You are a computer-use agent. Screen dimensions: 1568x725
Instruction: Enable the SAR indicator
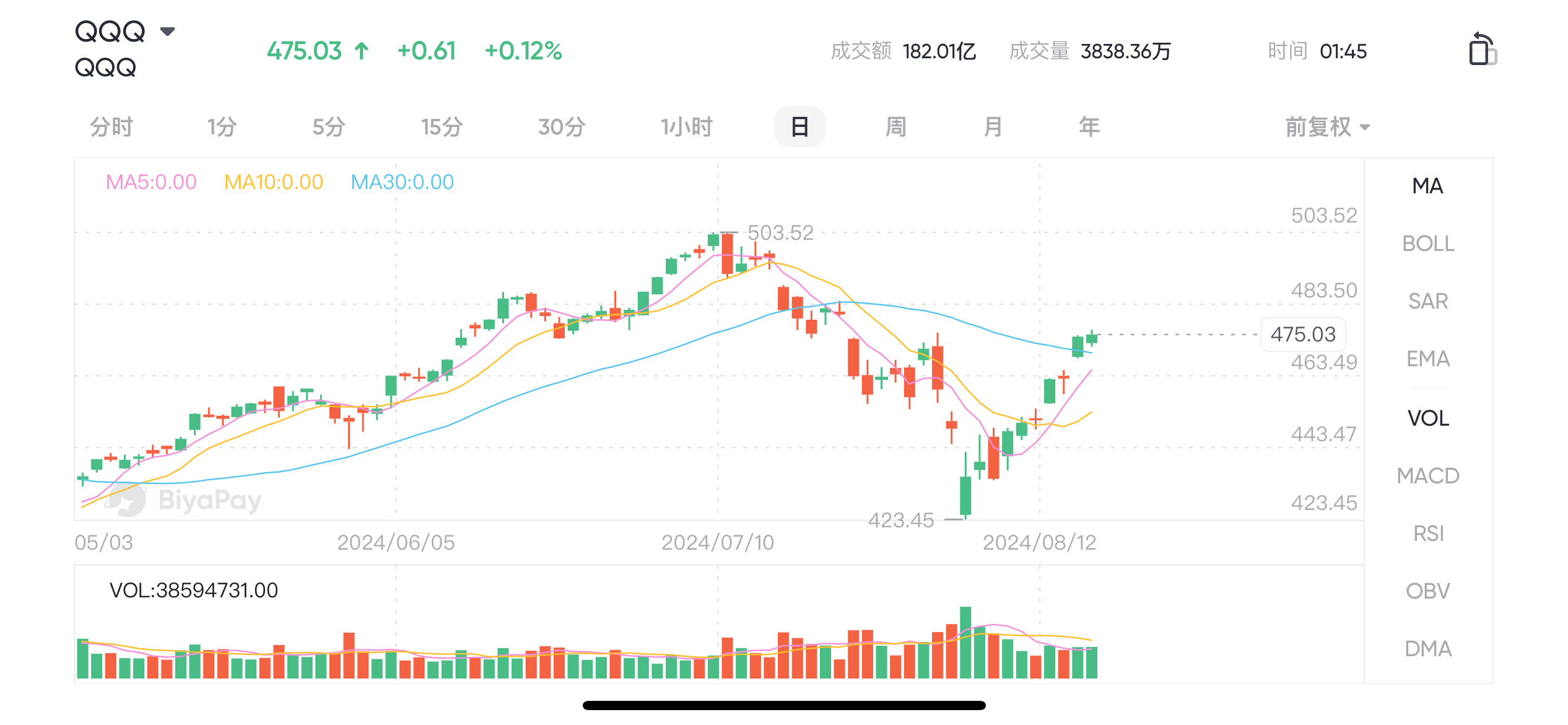tap(1428, 301)
